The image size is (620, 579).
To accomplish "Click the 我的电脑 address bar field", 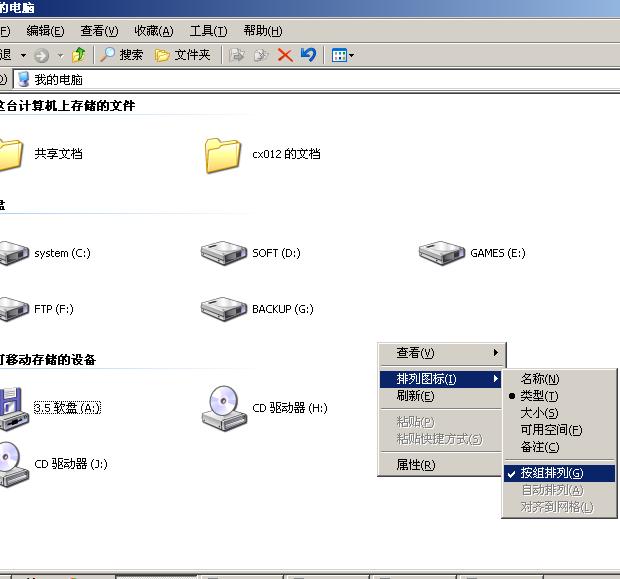I will (x=316, y=79).
